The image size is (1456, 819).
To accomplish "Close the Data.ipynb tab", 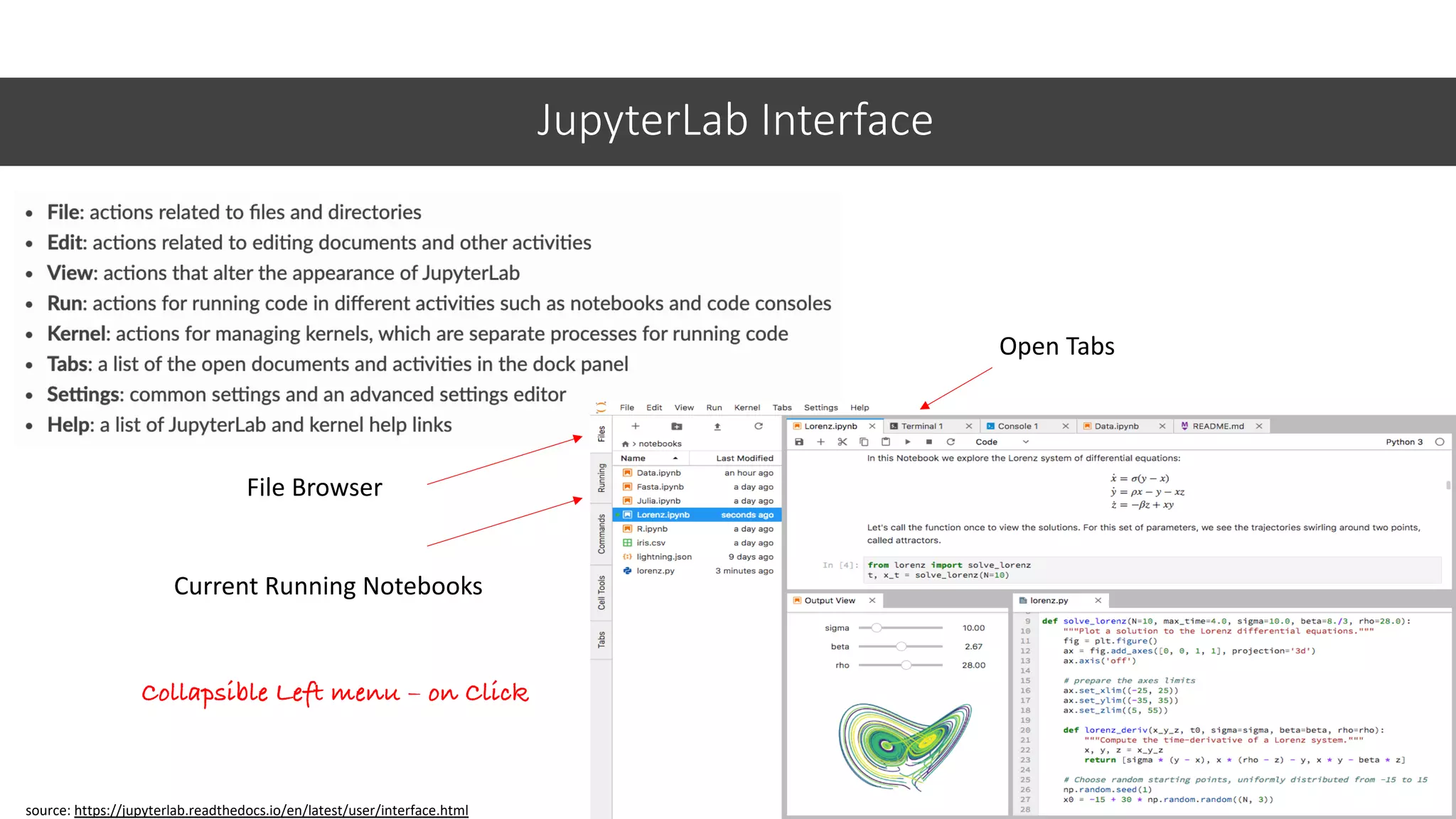I will click(1162, 426).
